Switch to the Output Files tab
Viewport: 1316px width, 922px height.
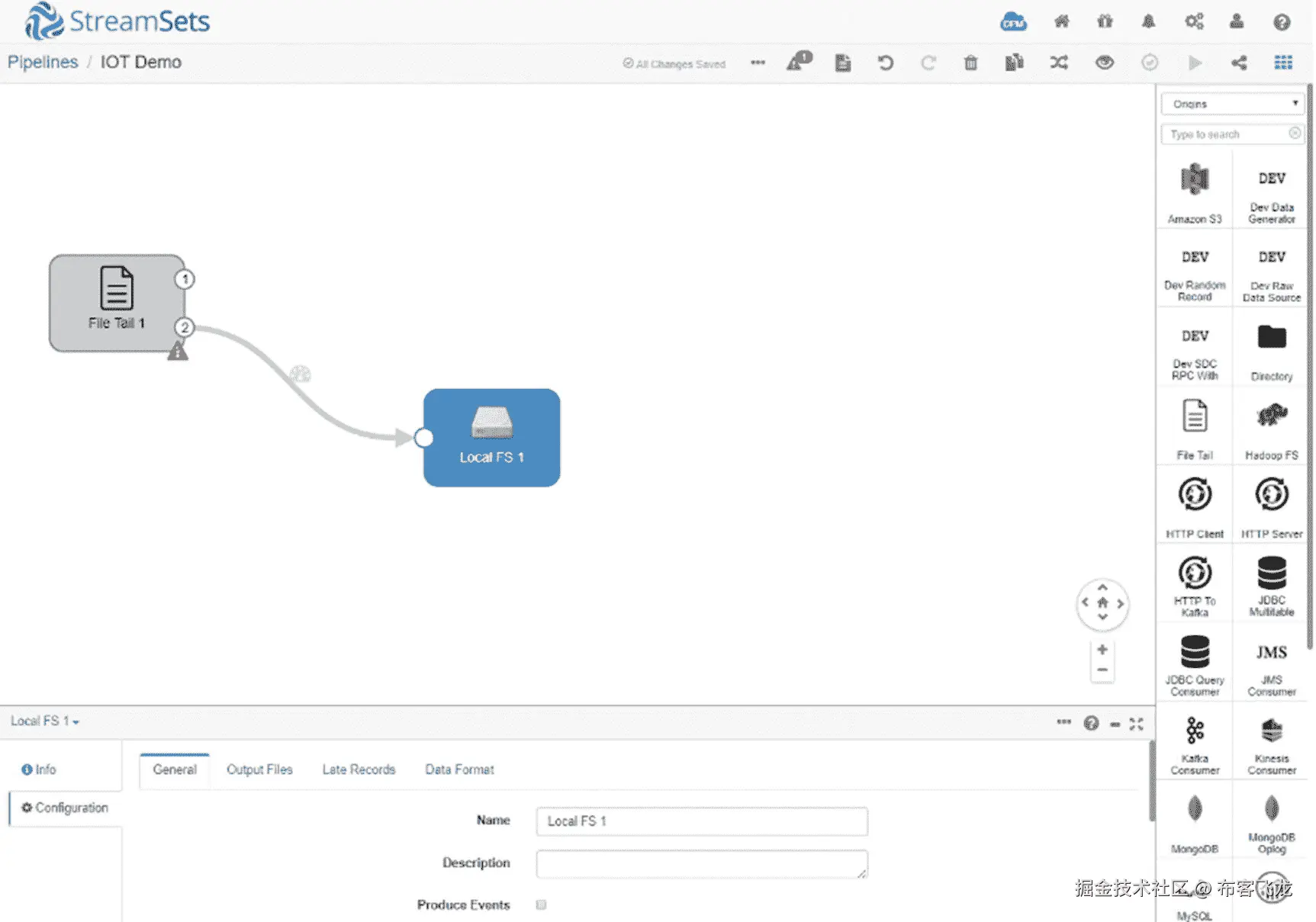click(259, 769)
